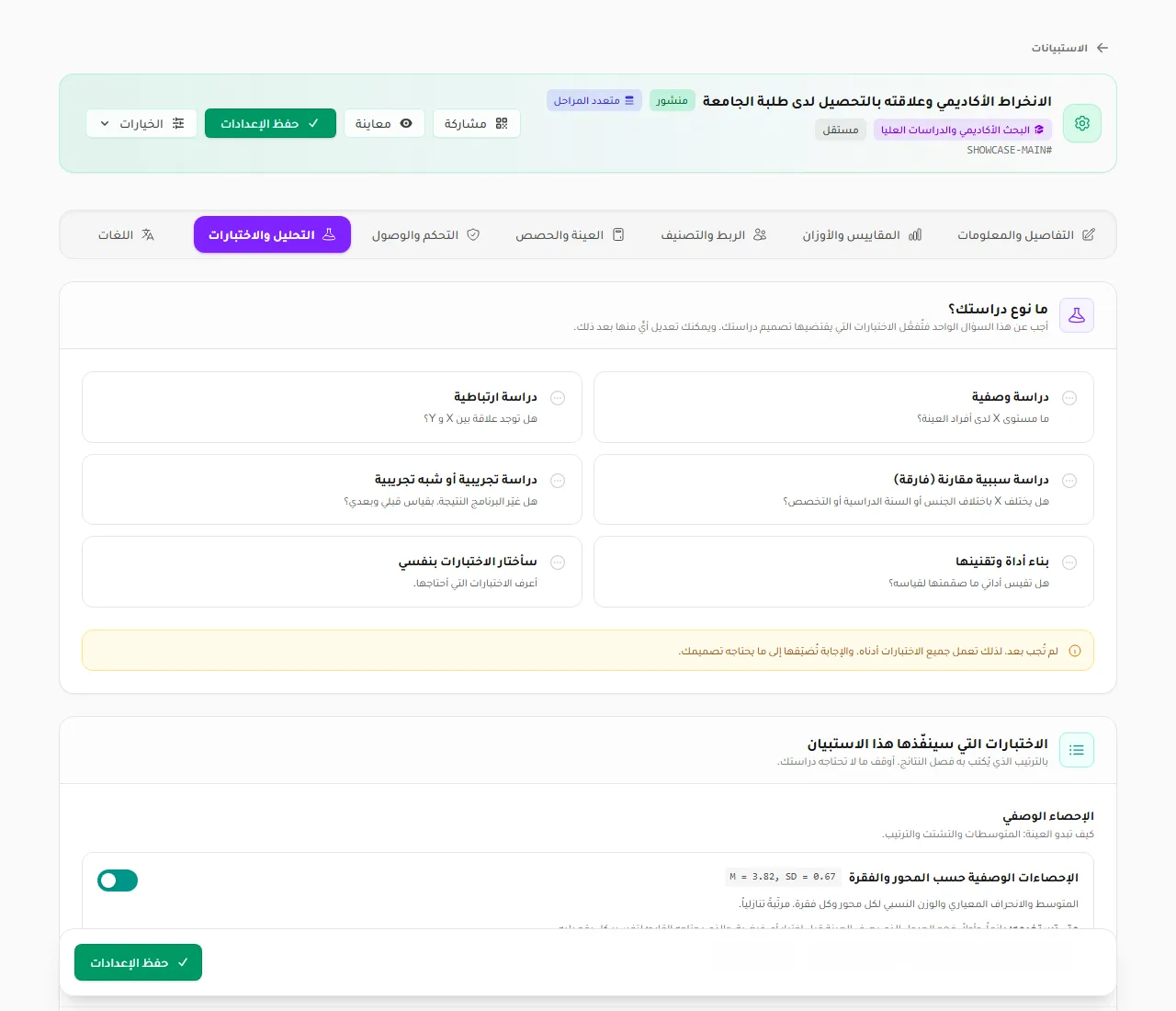Click the people icon on الربط والتصنيف

[x=760, y=235]
